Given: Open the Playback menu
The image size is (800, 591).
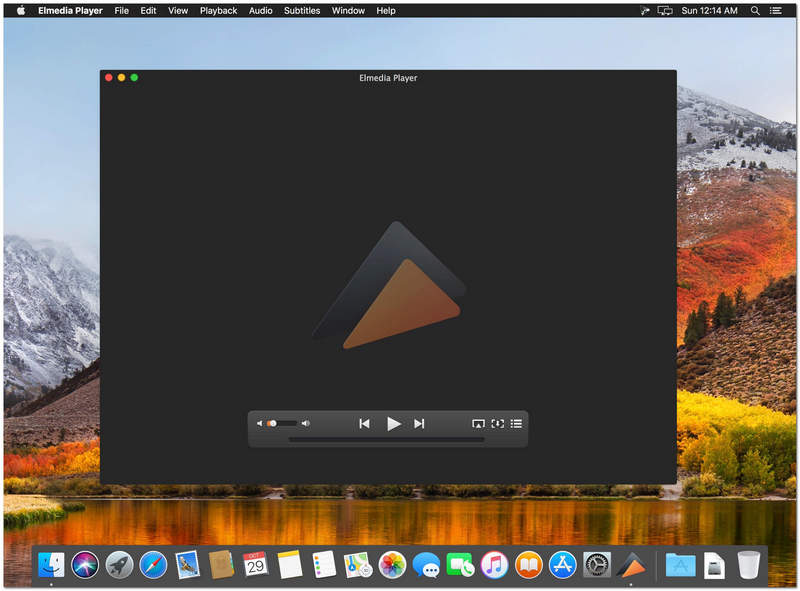Looking at the screenshot, I should click(x=218, y=11).
